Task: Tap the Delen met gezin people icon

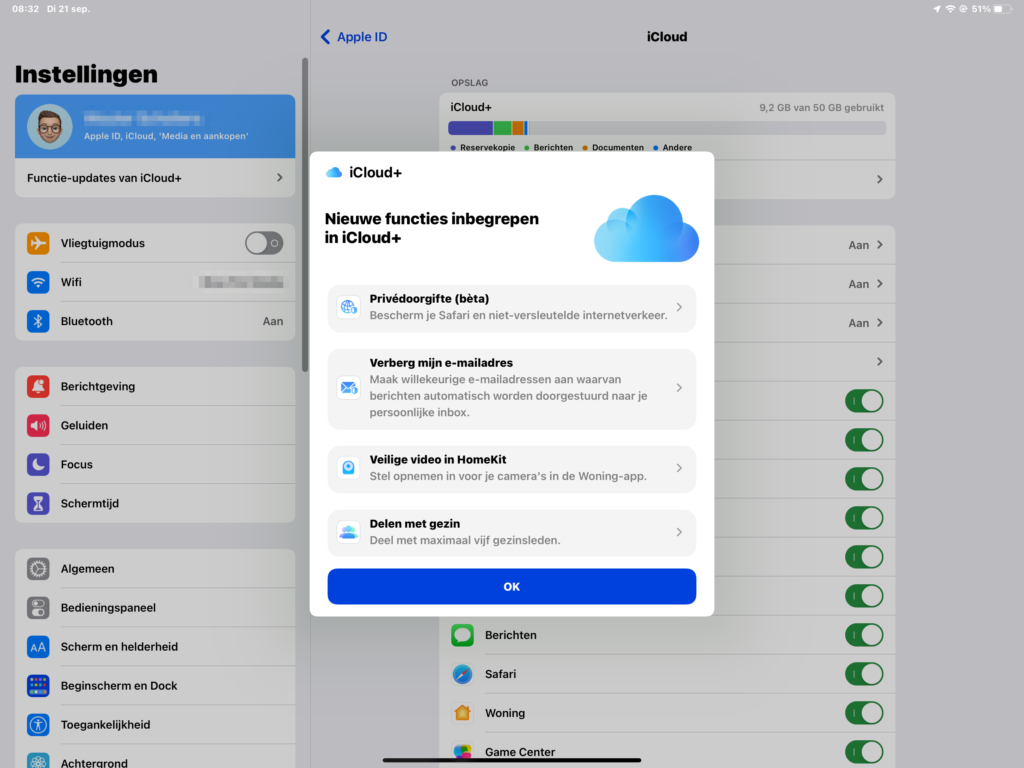Action: [x=349, y=532]
